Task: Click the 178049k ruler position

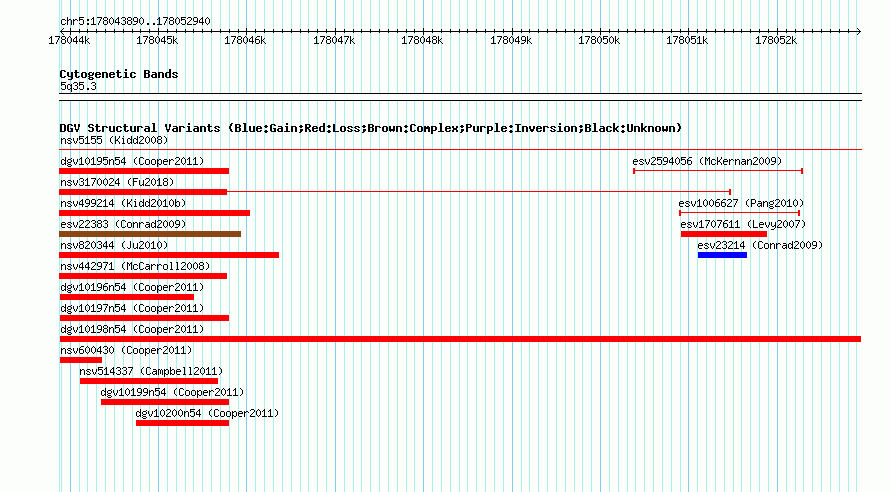Action: click(511, 40)
